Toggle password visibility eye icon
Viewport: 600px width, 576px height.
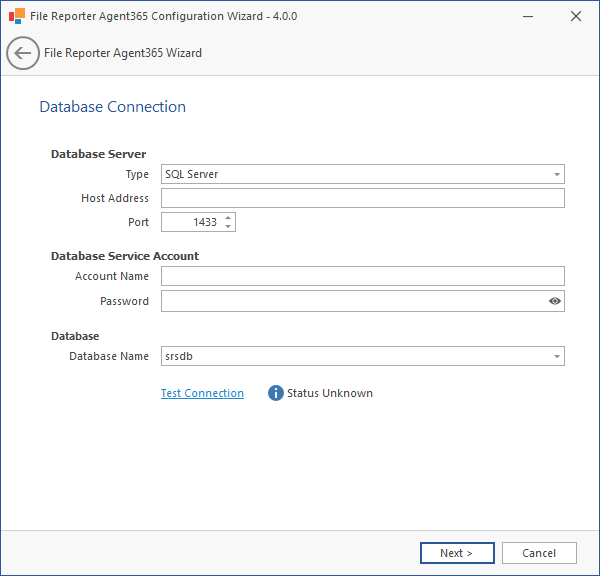[x=555, y=301]
